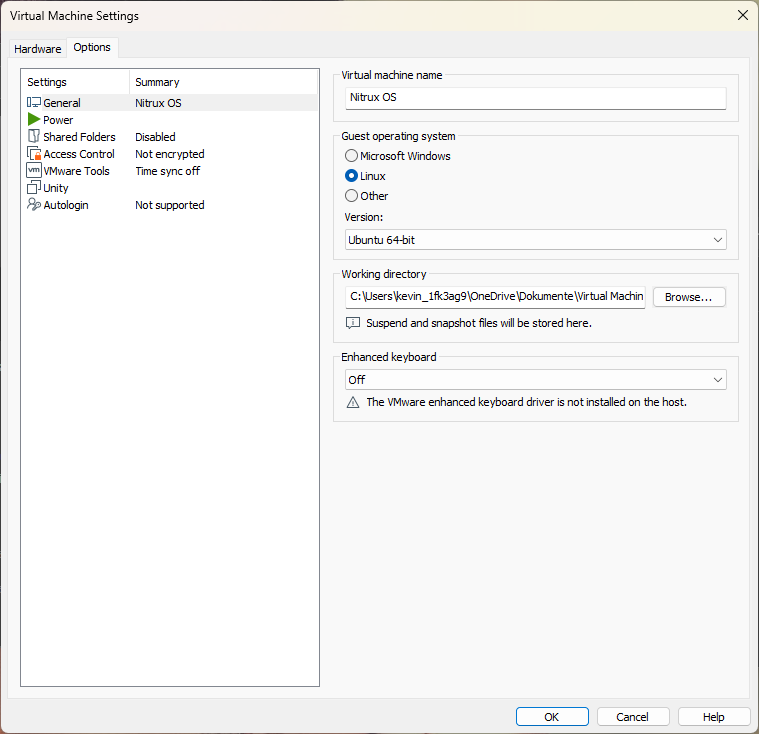
Task: Select the Unity row label
Action: coord(56,188)
